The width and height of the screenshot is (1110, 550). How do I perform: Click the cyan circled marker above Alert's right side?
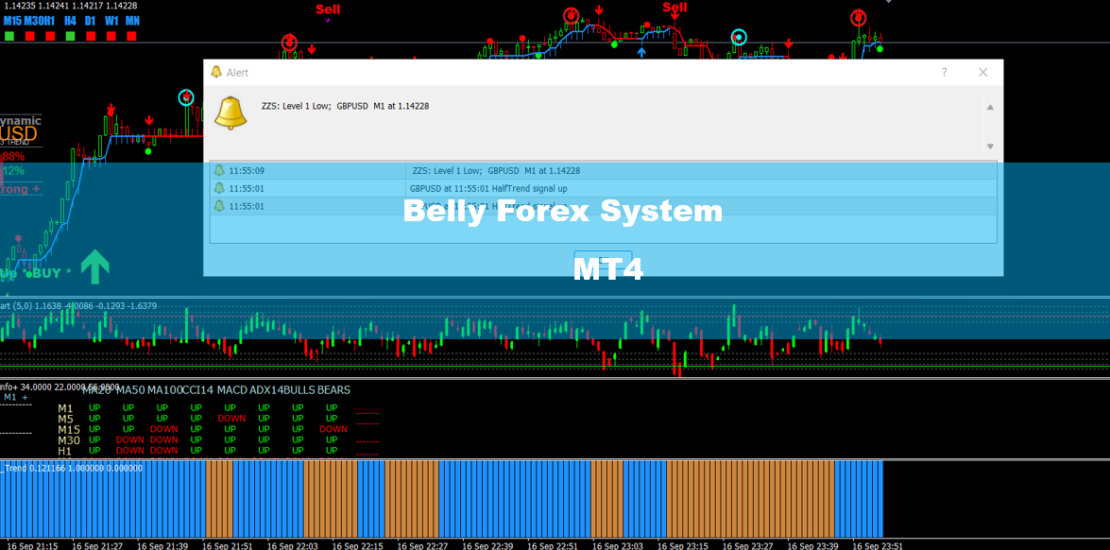[738, 37]
